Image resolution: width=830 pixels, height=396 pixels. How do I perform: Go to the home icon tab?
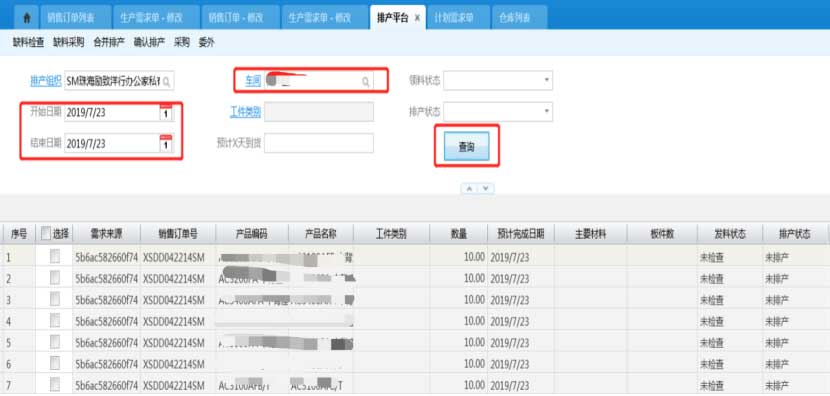click(x=27, y=17)
